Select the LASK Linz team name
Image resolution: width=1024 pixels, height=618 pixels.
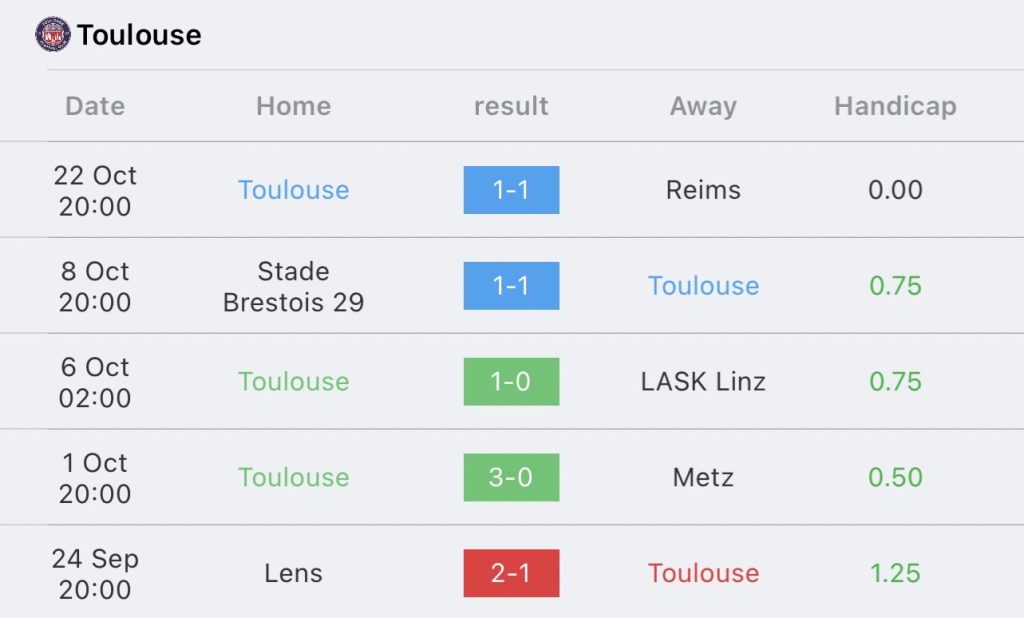coord(703,382)
